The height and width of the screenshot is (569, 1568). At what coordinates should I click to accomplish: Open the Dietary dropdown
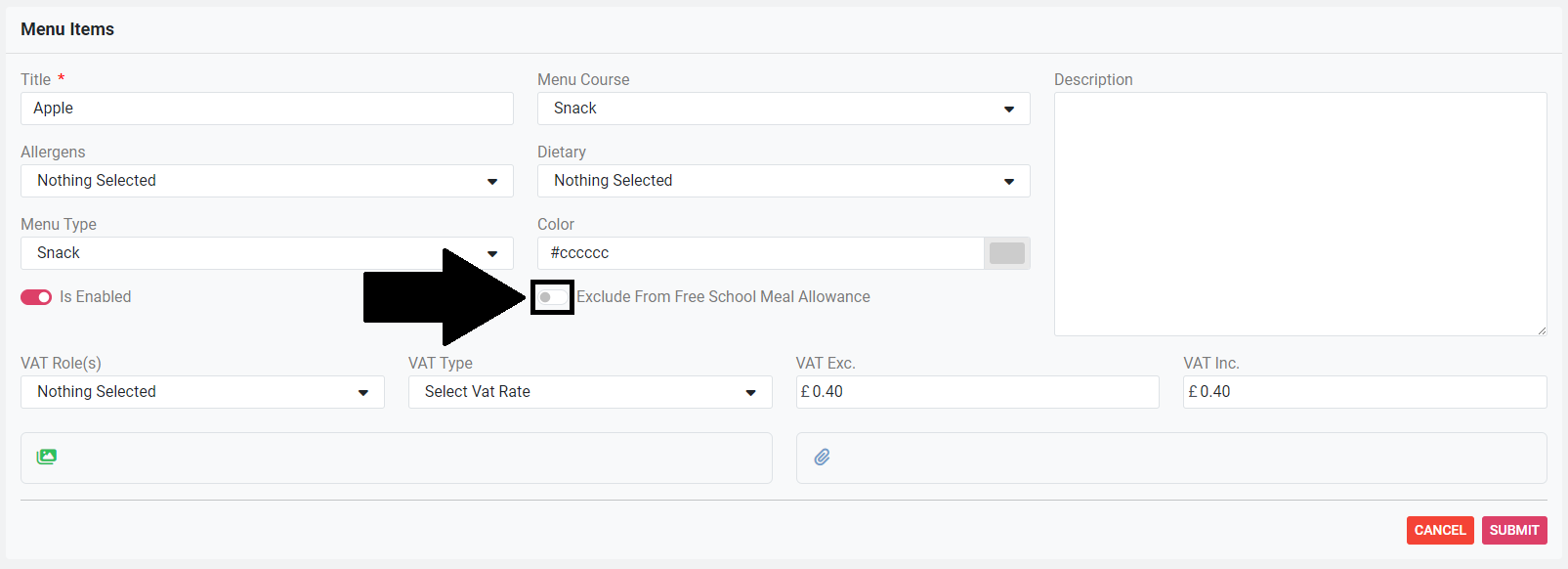click(784, 181)
